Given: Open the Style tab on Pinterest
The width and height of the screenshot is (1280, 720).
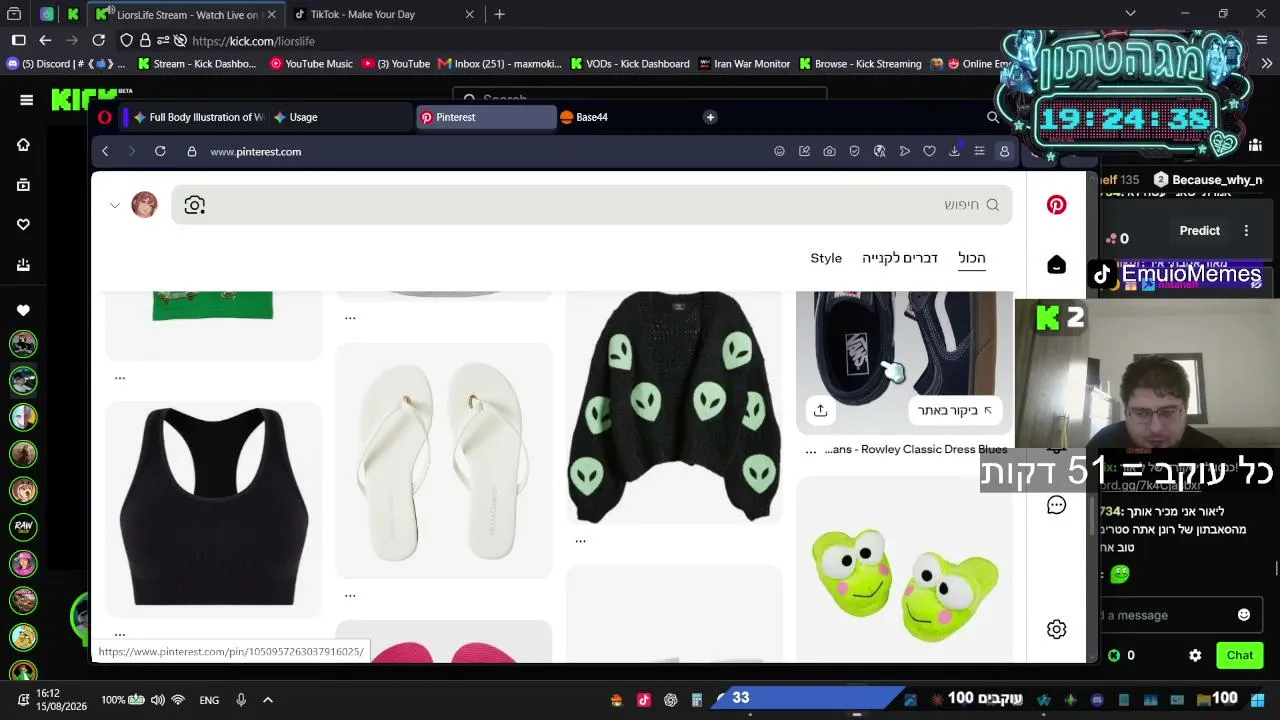Looking at the screenshot, I should pos(826,258).
